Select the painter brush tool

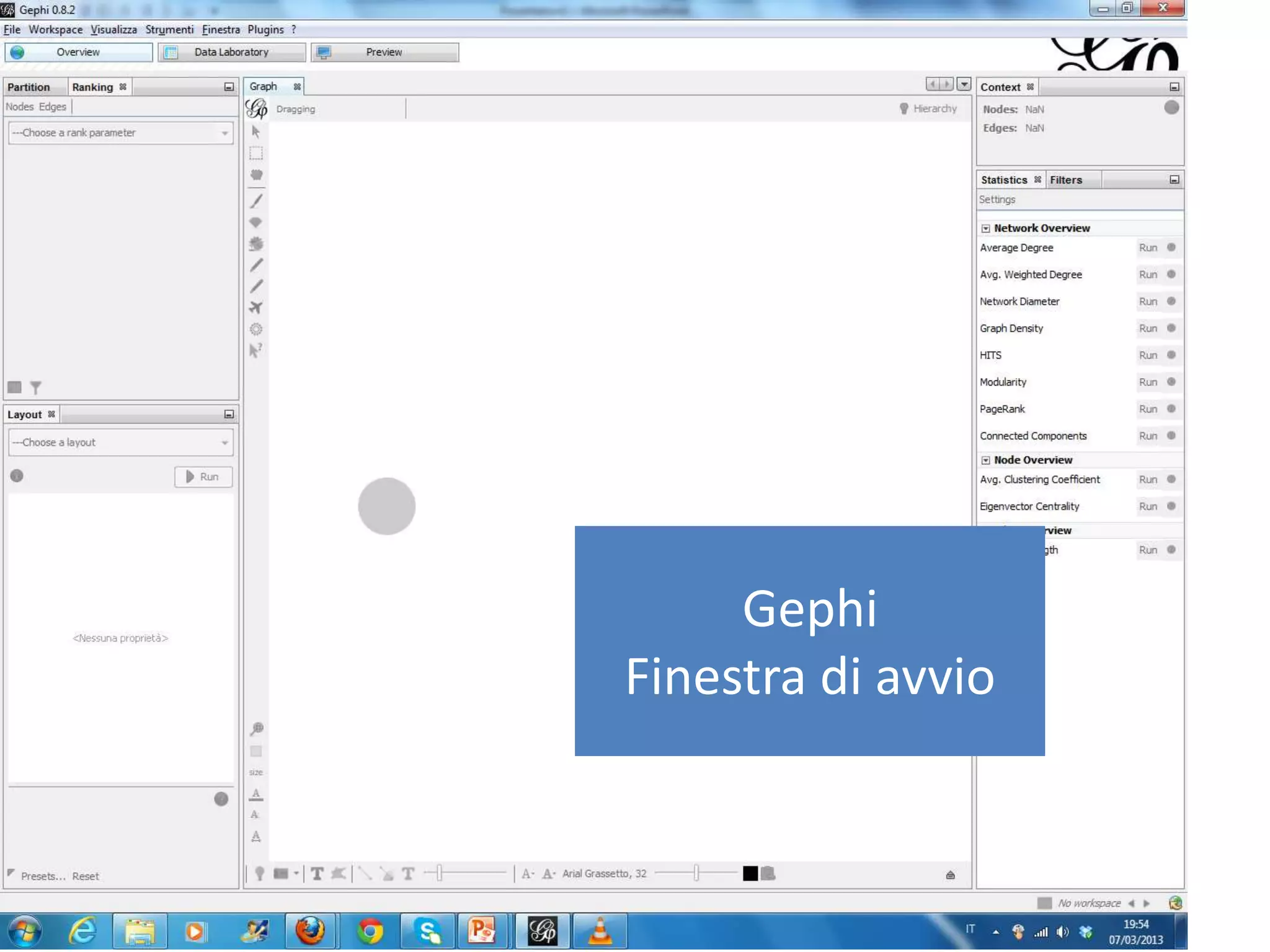[x=255, y=201]
